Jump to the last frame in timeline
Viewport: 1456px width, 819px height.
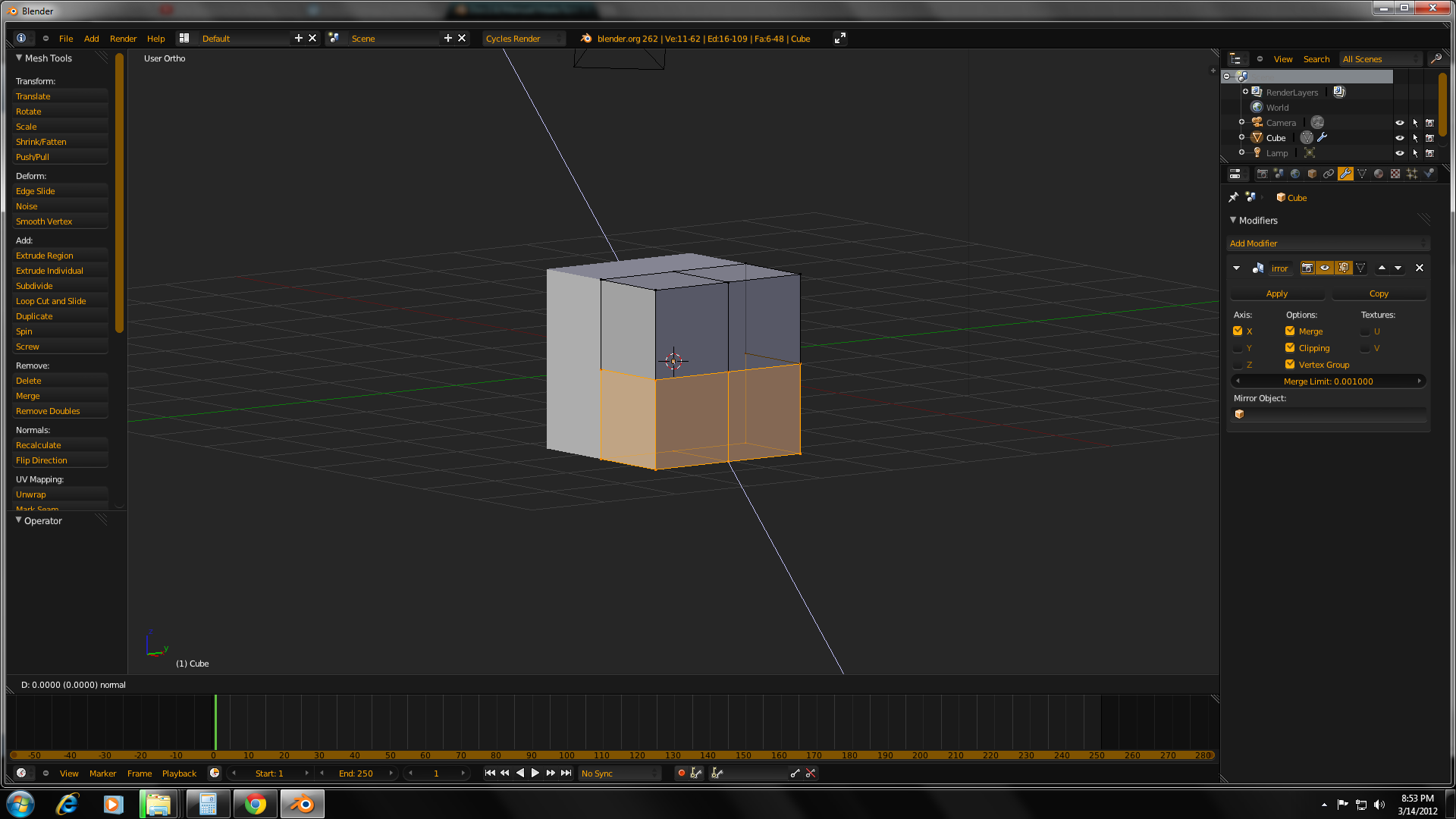[x=566, y=773]
